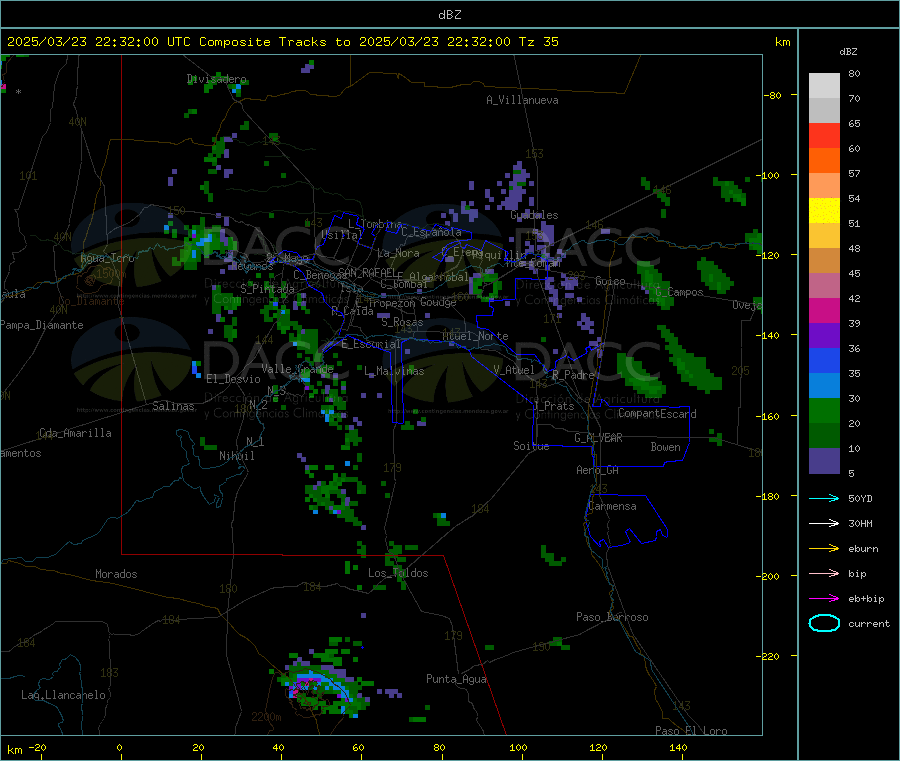
Task: Click the yellow eburn arrow icon
Action: point(824,549)
